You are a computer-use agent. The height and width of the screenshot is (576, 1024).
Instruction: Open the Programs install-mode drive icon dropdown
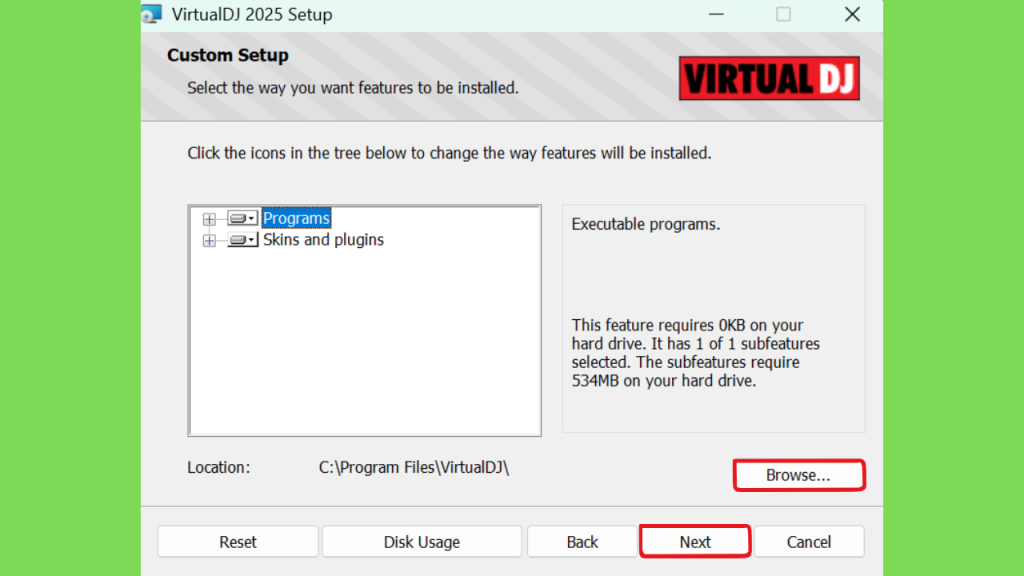click(242, 218)
